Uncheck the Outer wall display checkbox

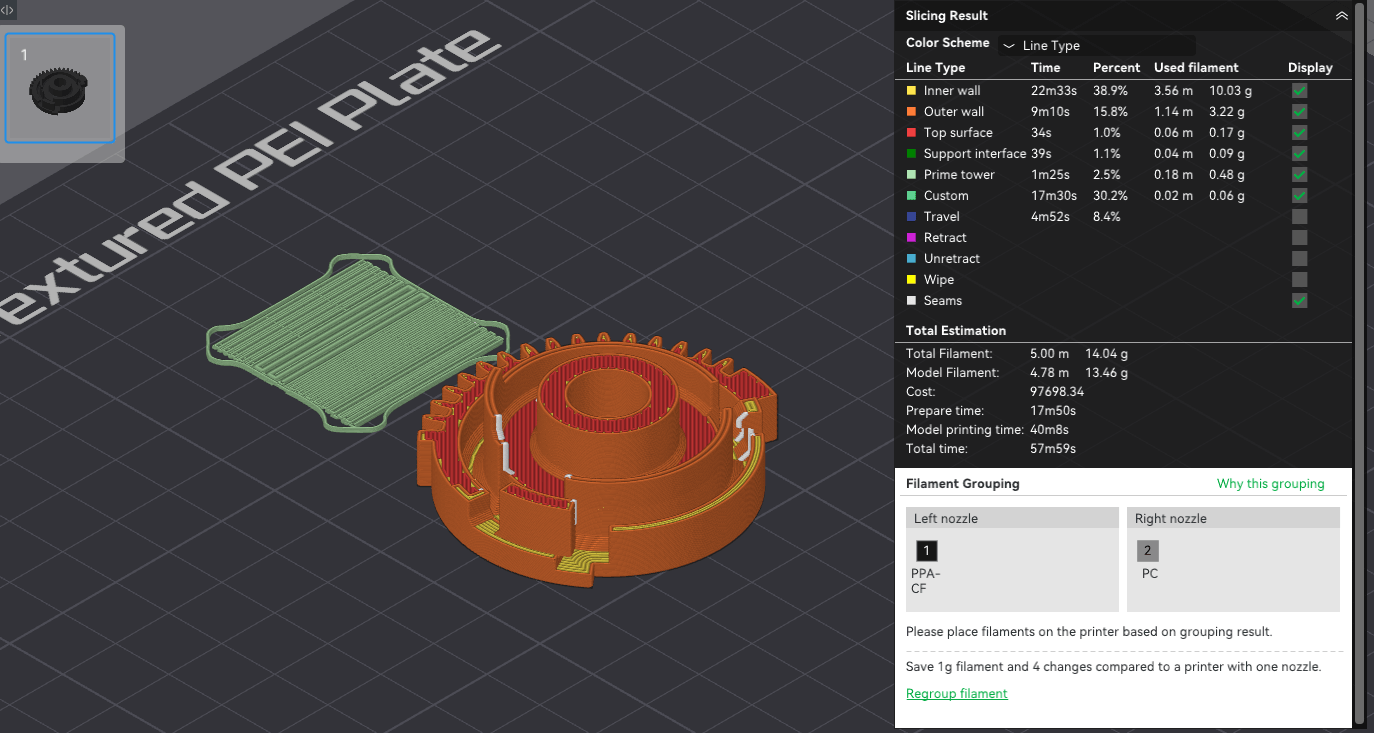coord(1299,112)
